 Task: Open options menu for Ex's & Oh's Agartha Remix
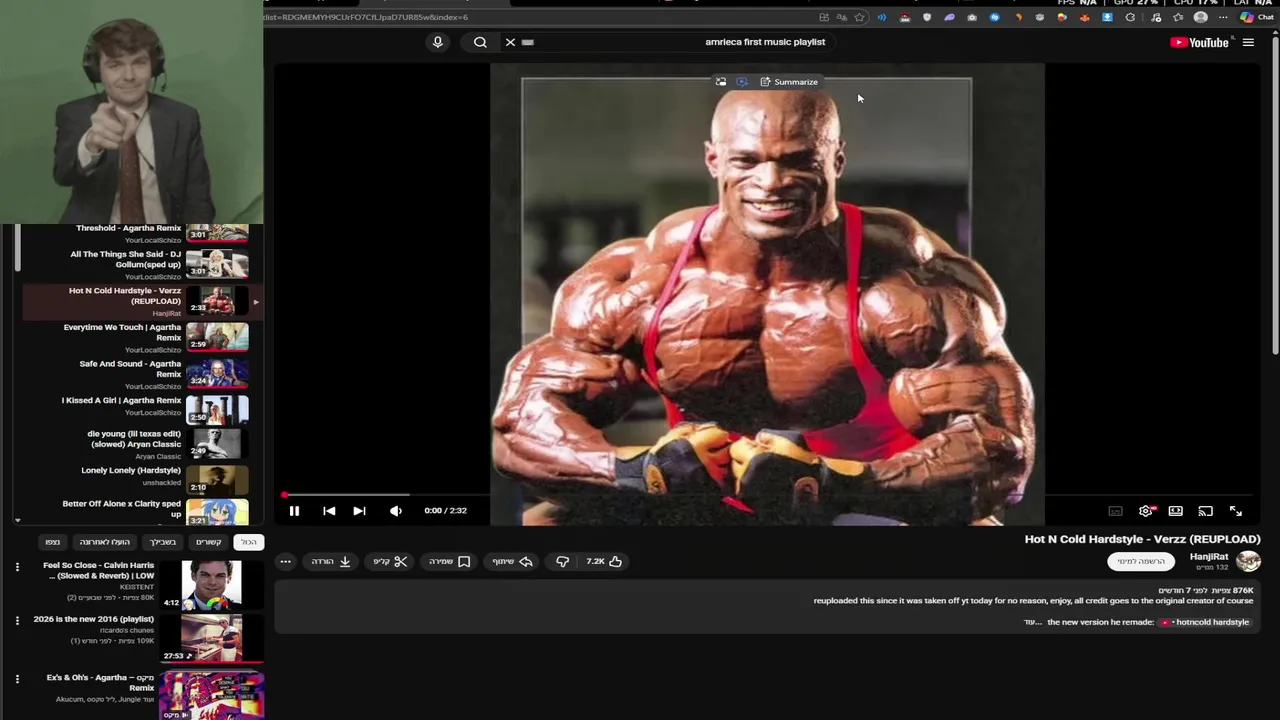pyautogui.click(x=17, y=679)
